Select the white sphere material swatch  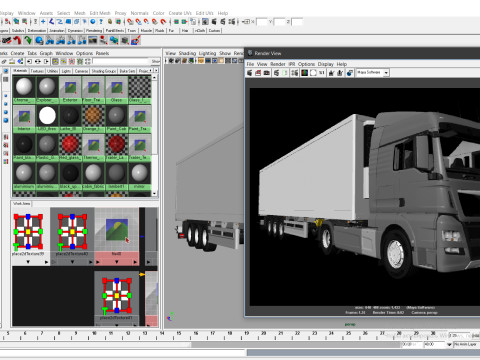47,119
